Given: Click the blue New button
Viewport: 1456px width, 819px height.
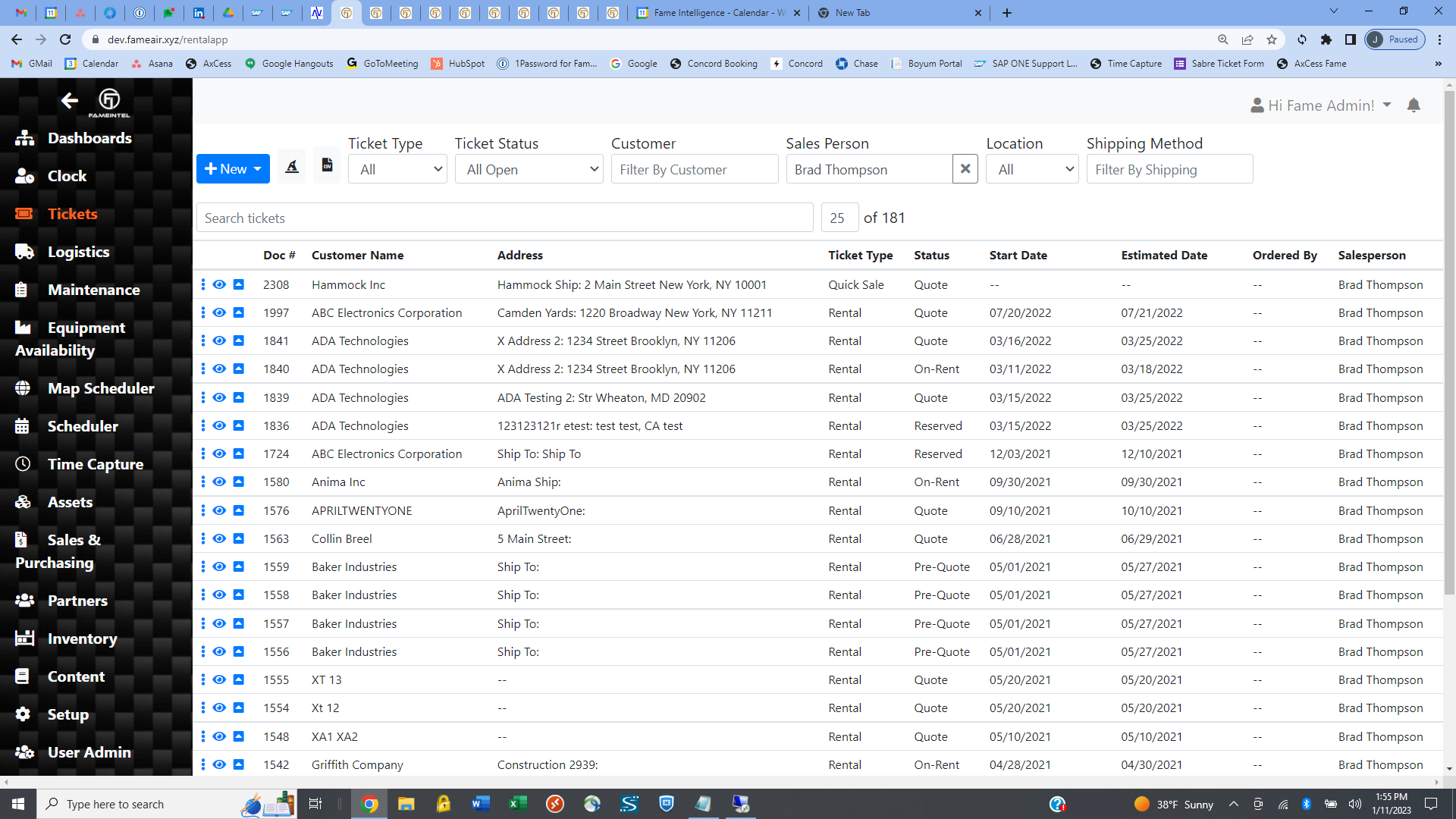Looking at the screenshot, I should point(232,169).
